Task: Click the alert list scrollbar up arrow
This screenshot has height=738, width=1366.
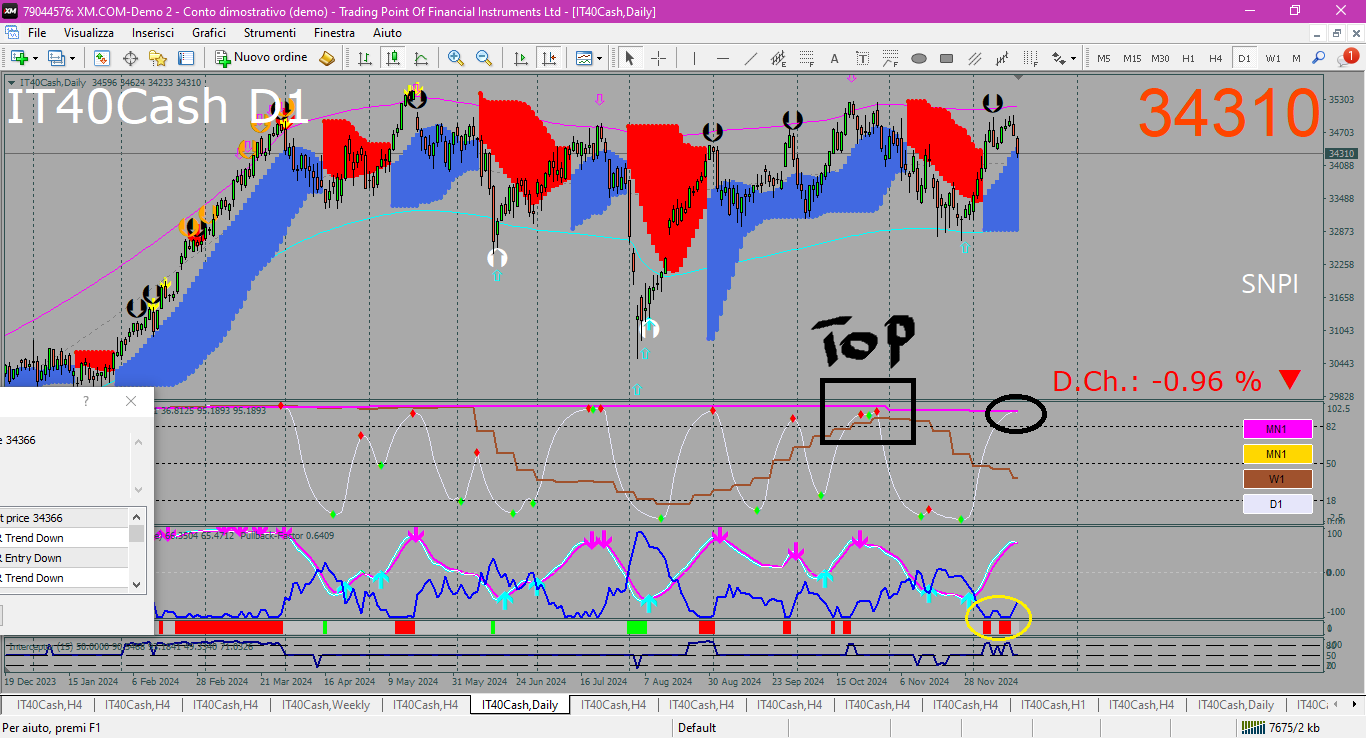Action: tap(138, 516)
